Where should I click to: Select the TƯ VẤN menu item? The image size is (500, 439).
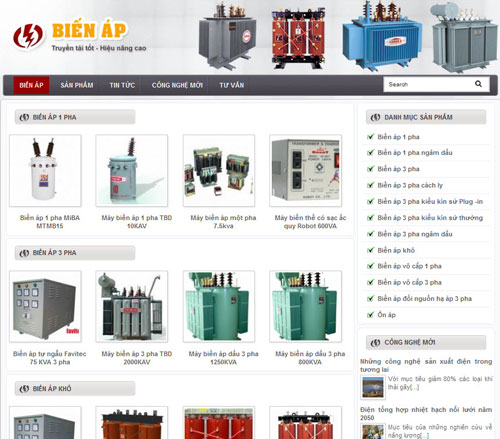click(232, 85)
